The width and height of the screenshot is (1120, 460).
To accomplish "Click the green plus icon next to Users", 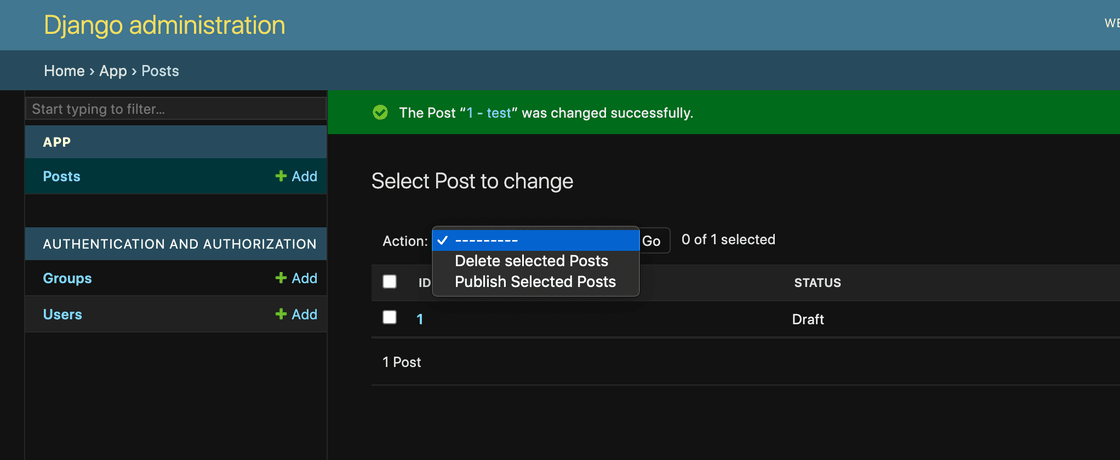I will point(281,314).
